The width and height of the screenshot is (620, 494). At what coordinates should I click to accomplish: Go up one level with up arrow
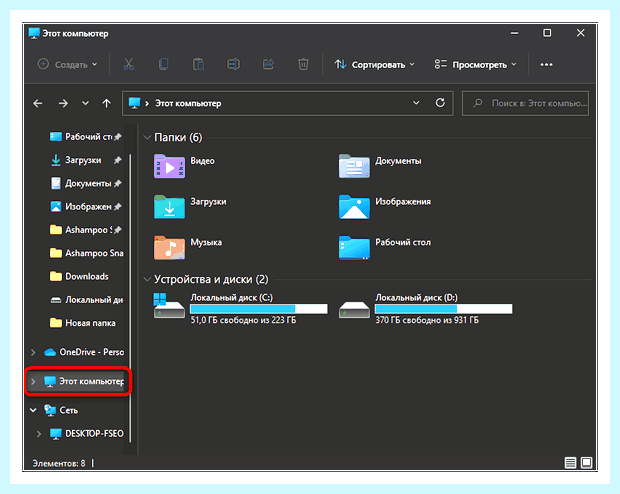tap(106, 104)
